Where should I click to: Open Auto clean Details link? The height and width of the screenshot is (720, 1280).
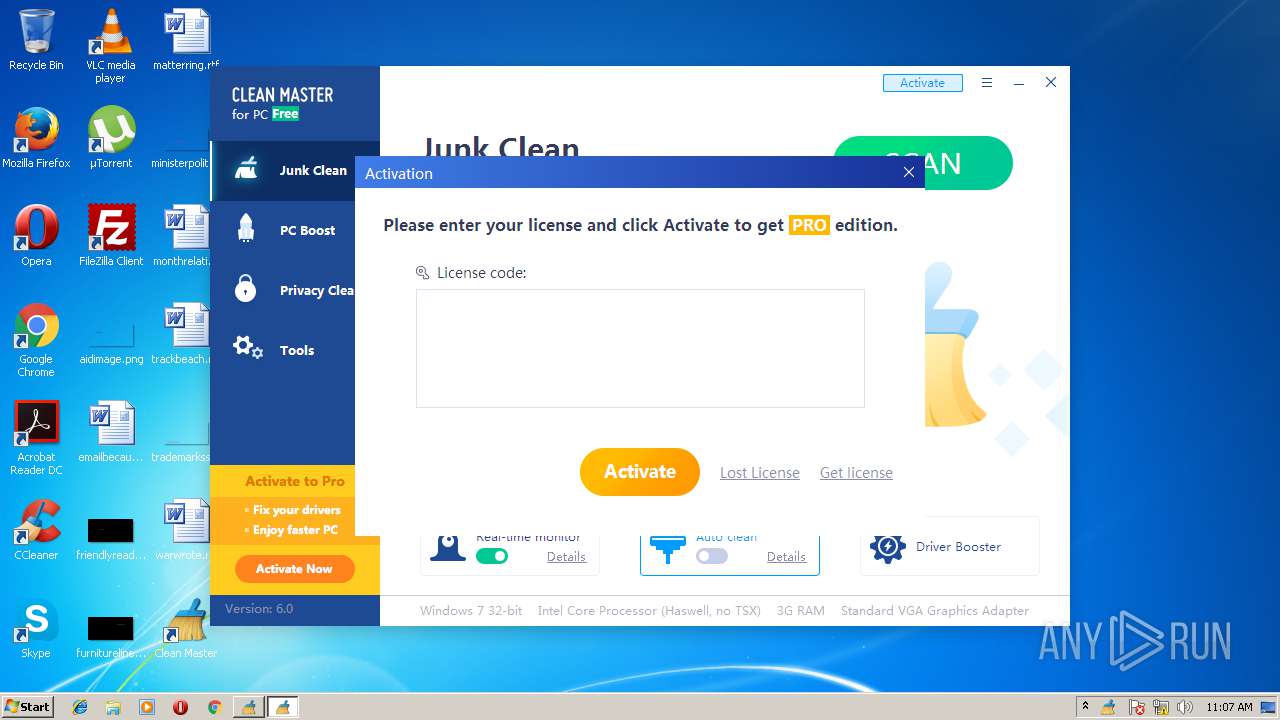pos(786,557)
